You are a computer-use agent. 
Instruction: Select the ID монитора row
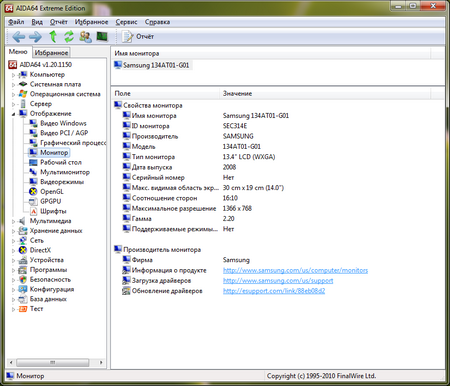coord(278,126)
